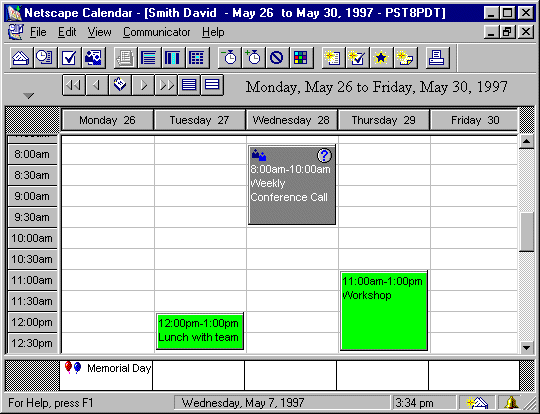
Task: Click the vertical scrollbar thumb
Action: (x=526, y=232)
